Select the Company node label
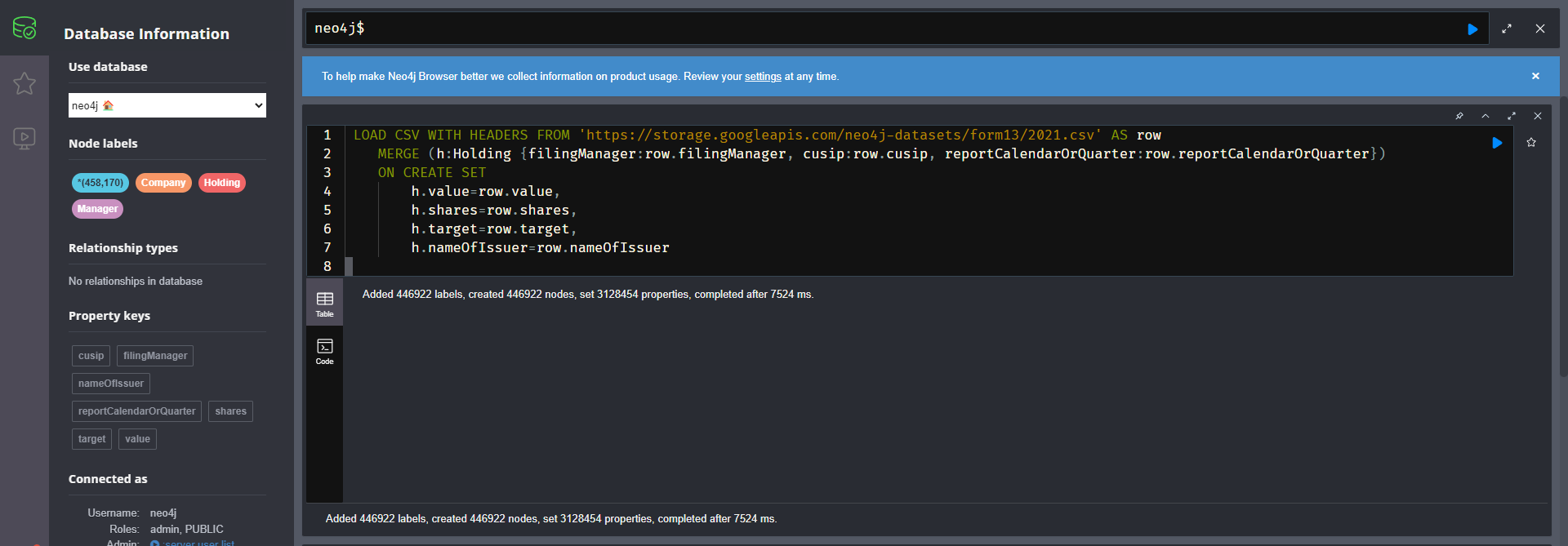This screenshot has height=546, width=1568. pos(163,183)
